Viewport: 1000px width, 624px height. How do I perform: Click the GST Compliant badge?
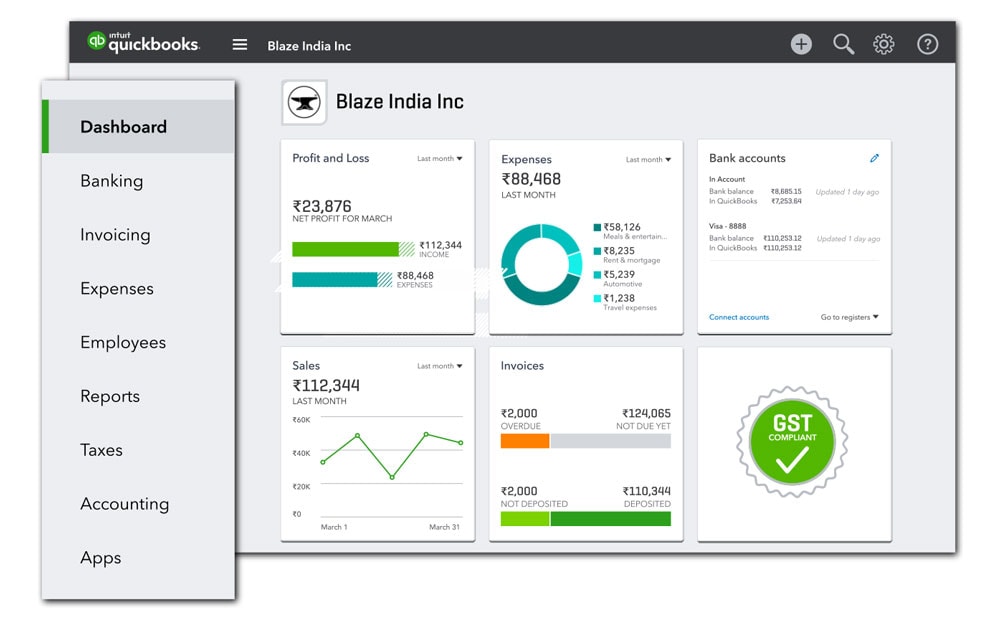(792, 442)
